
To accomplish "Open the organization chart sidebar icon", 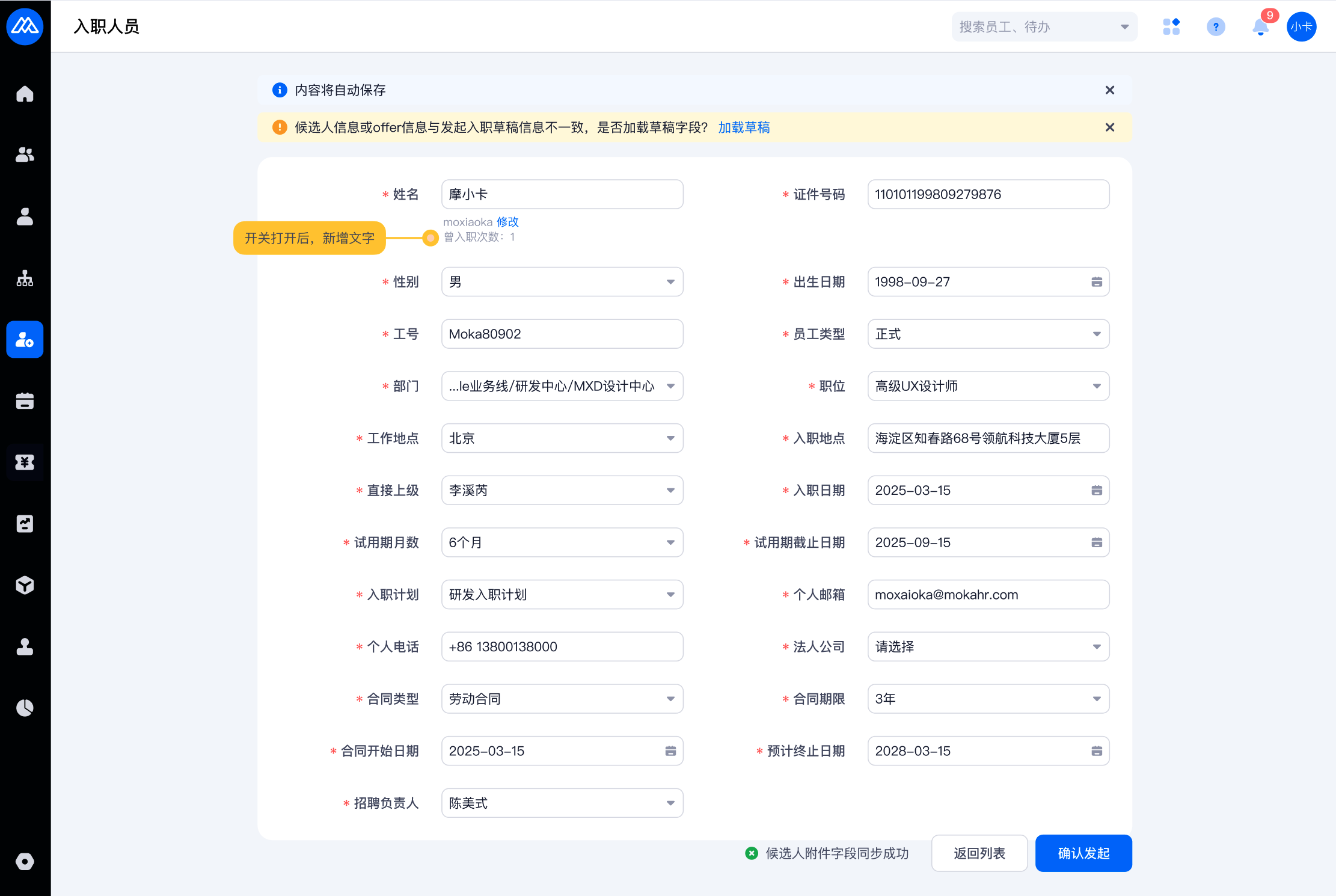I will (25, 278).
